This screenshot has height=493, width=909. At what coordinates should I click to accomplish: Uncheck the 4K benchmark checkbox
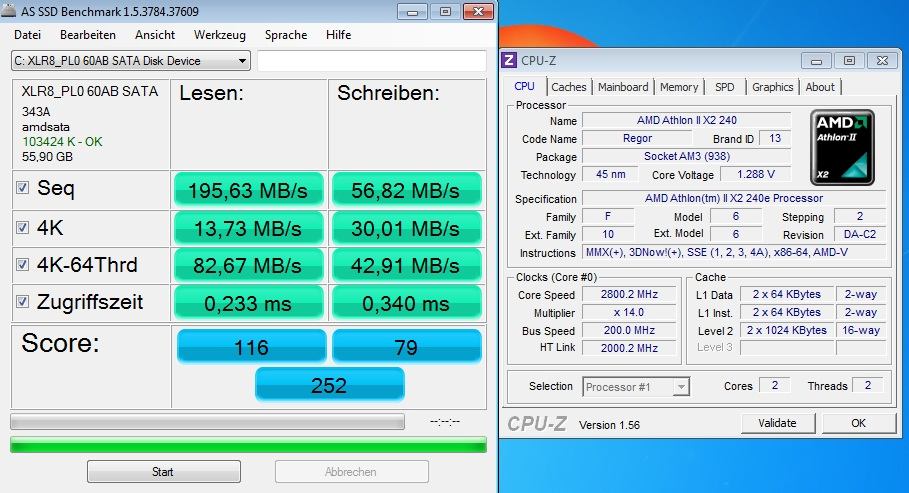pyautogui.click(x=23, y=227)
